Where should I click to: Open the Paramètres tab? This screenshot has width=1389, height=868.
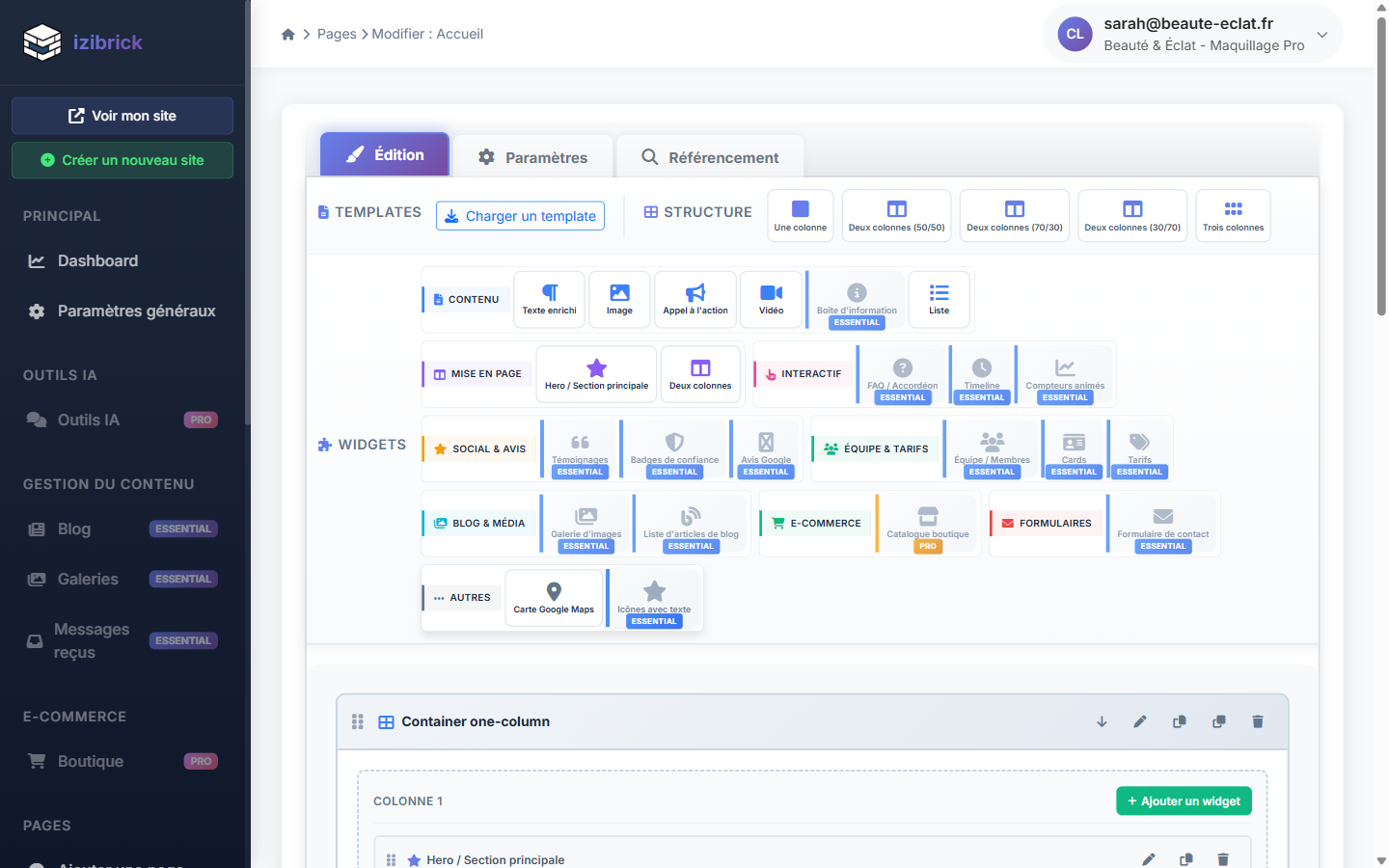[x=532, y=157]
